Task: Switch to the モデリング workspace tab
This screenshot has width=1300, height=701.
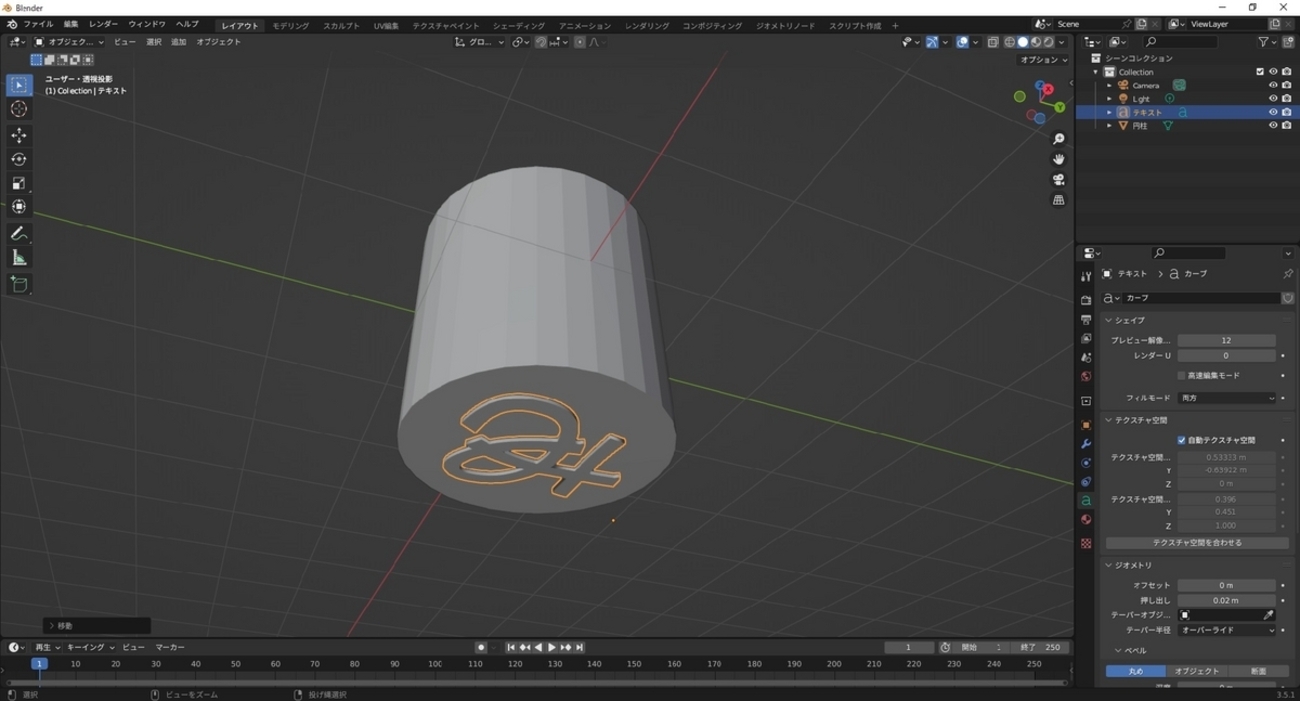Action: 290,25
